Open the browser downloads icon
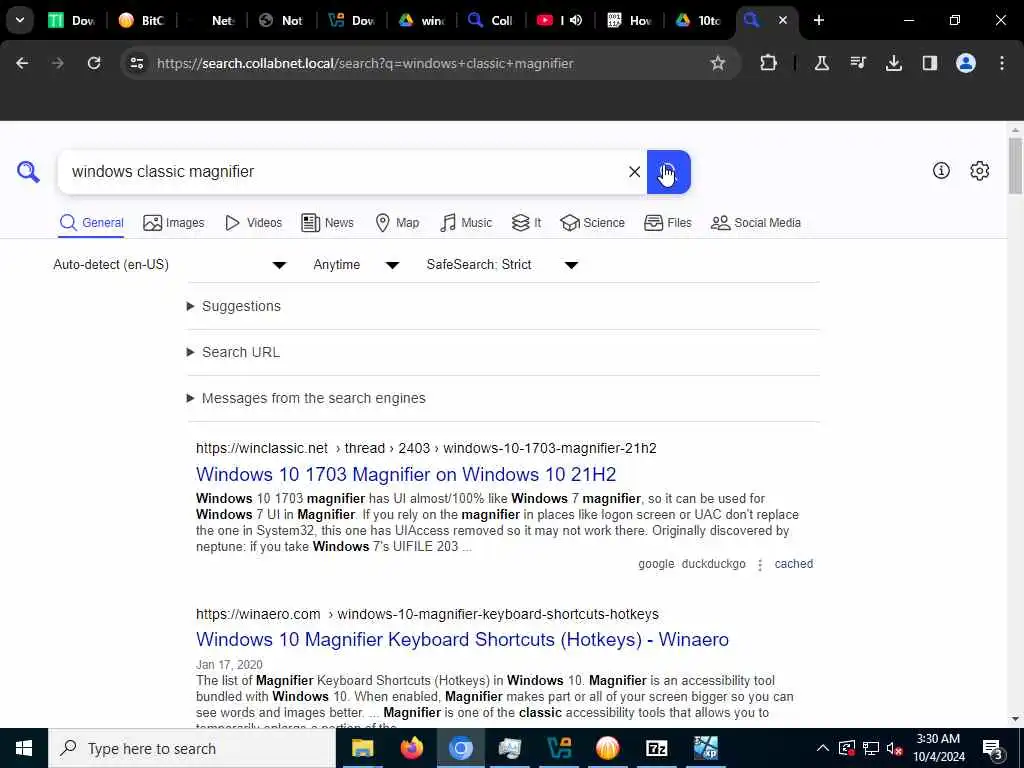 pyautogui.click(x=894, y=63)
